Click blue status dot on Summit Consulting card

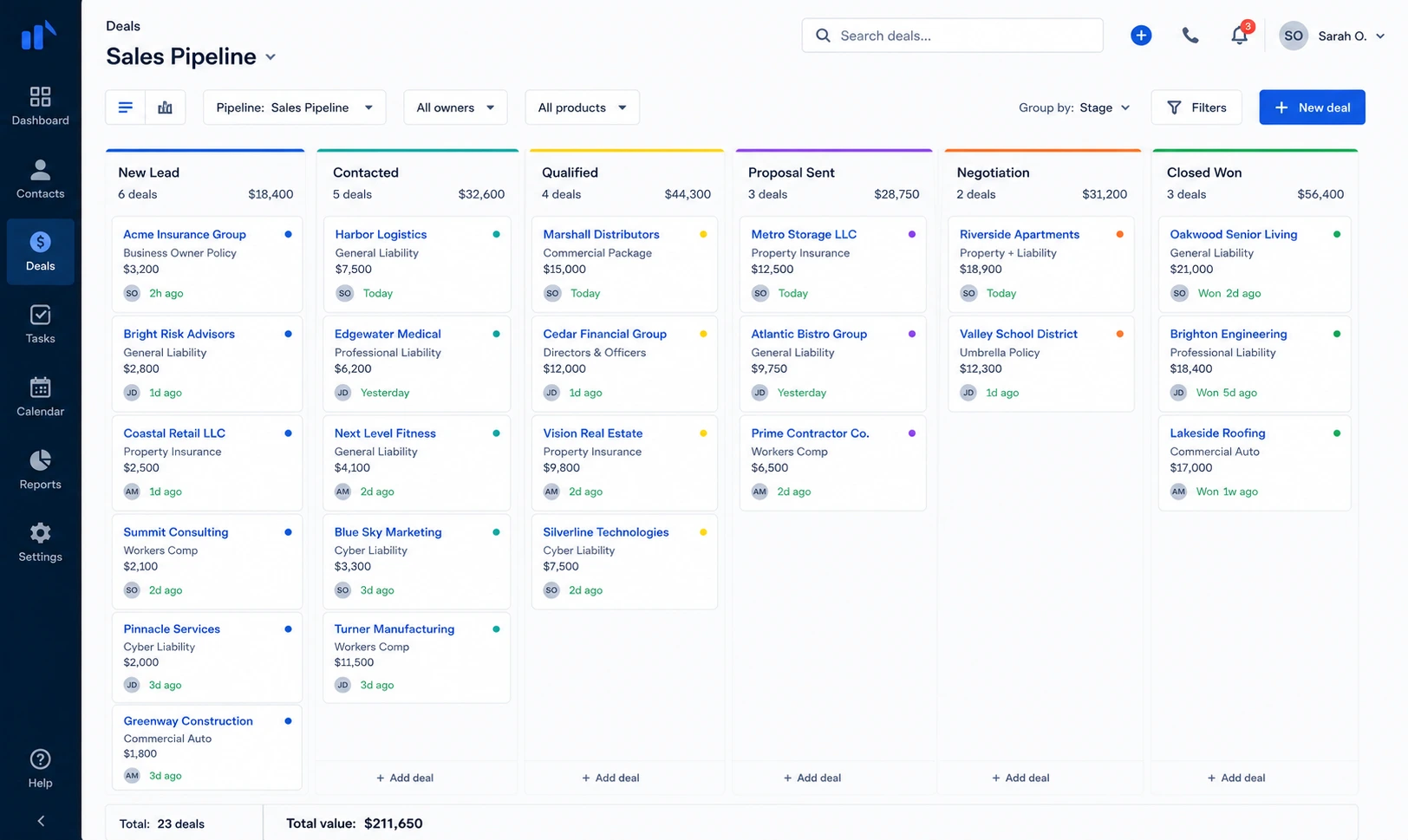click(x=288, y=532)
